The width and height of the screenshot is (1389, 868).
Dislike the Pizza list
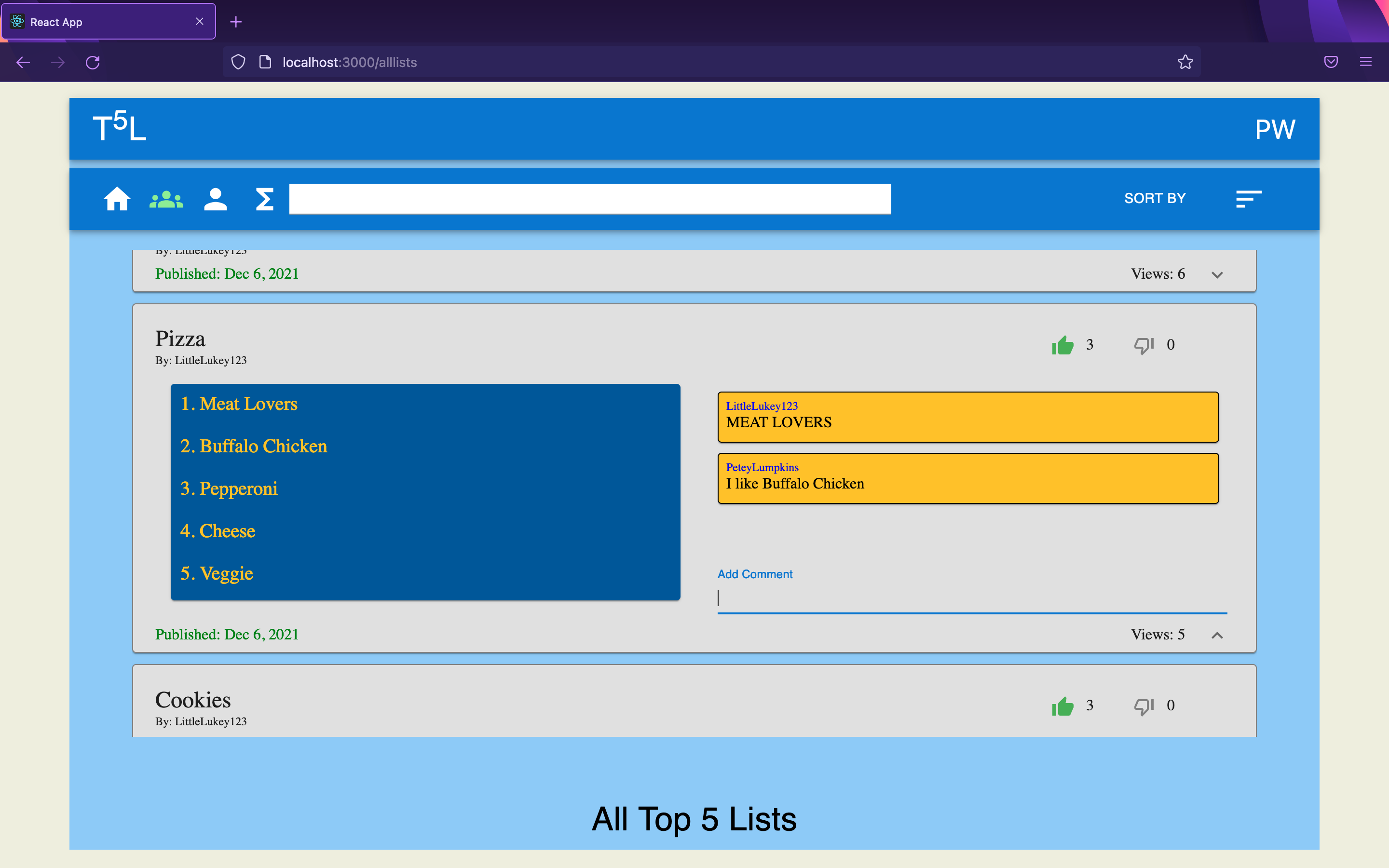[1144, 345]
